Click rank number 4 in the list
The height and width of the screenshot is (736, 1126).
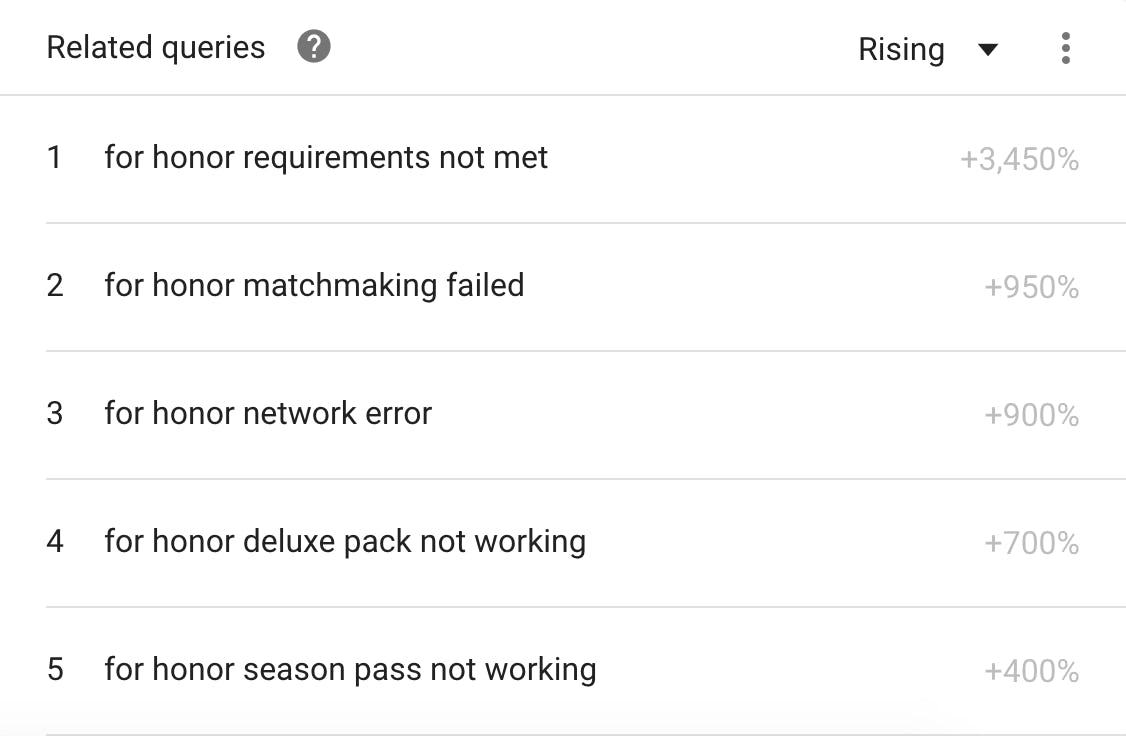point(55,542)
